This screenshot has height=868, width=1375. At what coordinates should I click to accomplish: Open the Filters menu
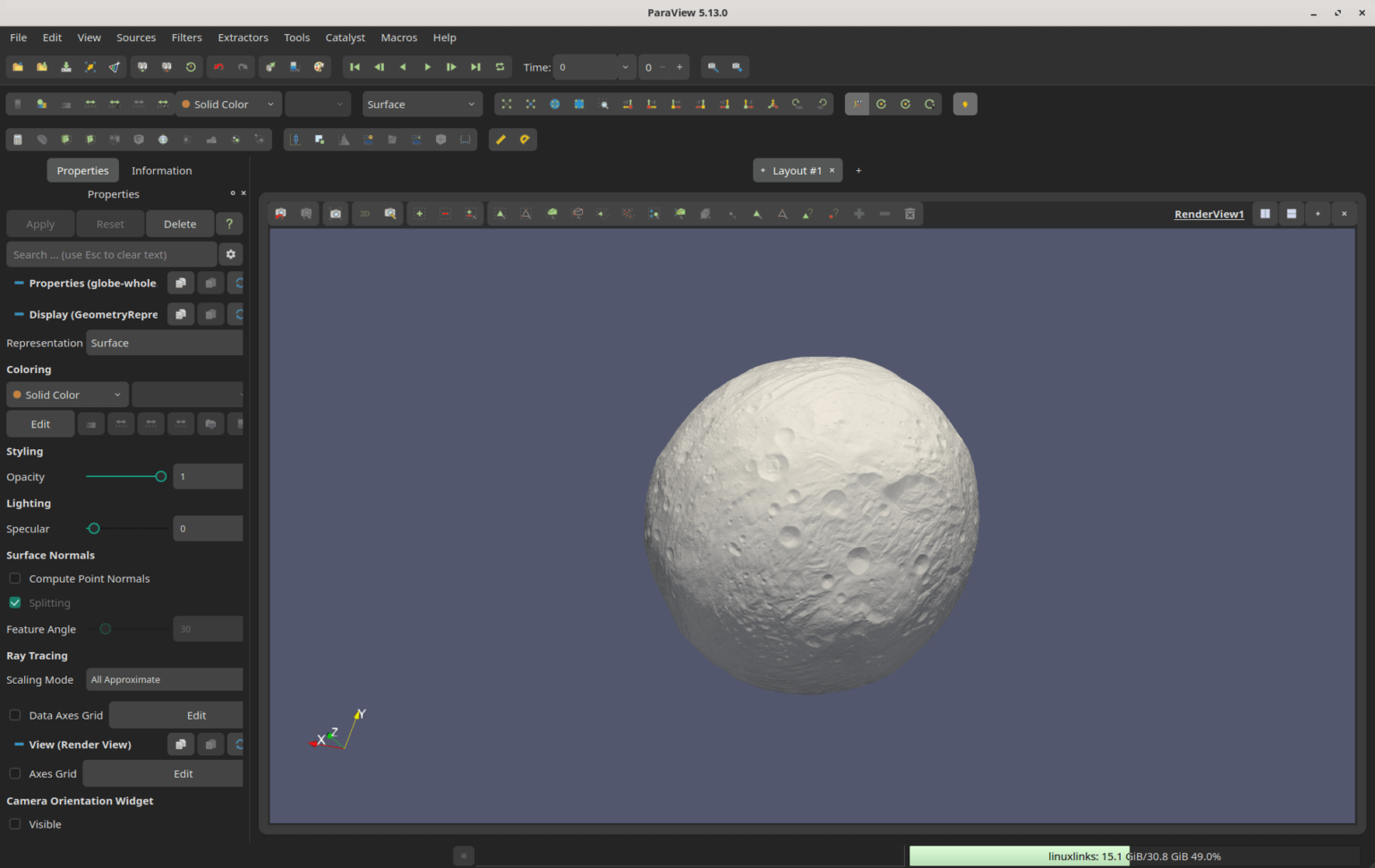(186, 38)
